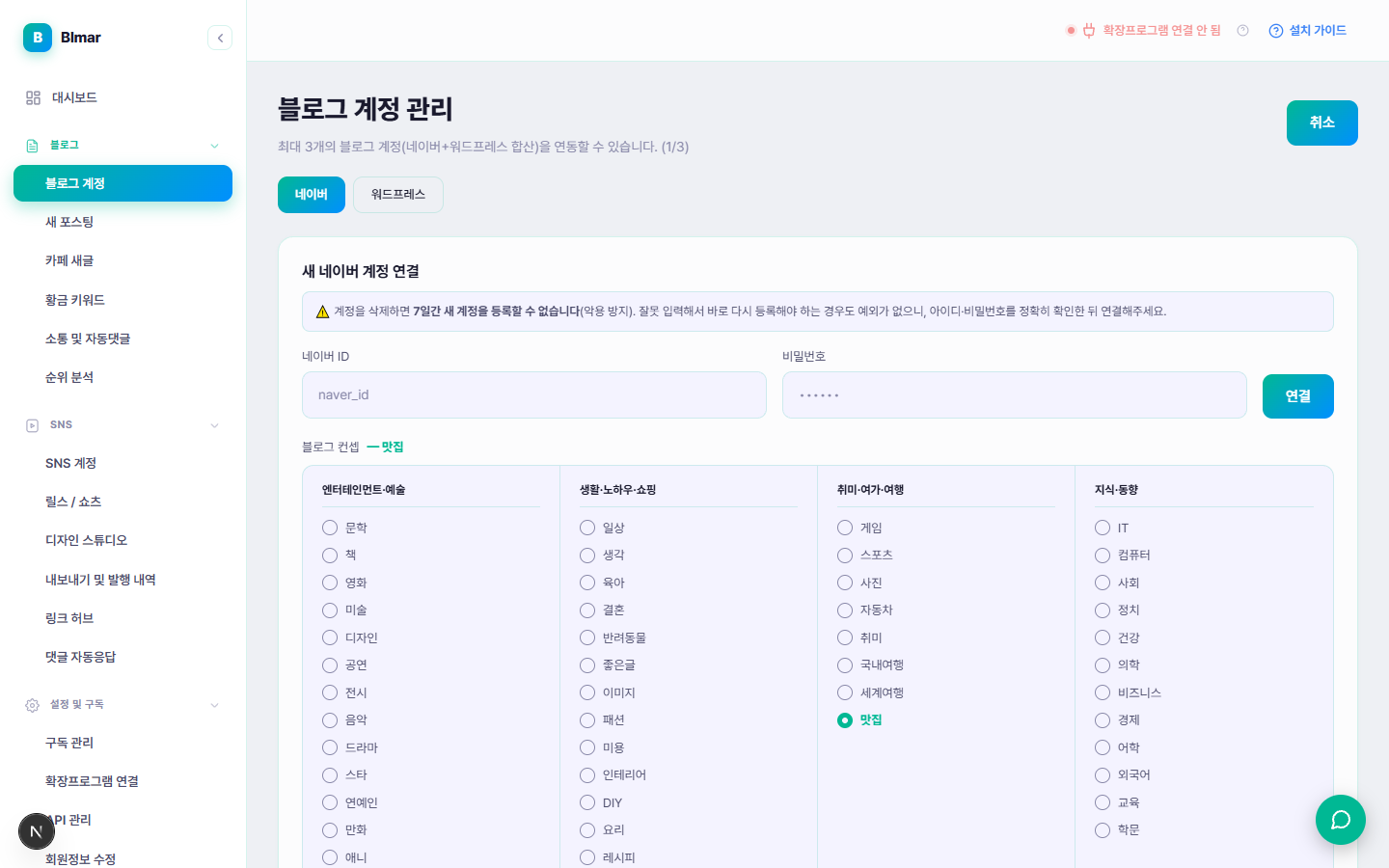The image size is (1389, 868).
Task: Collapse the 설정 및 구독 section chevron
Action: 214,705
